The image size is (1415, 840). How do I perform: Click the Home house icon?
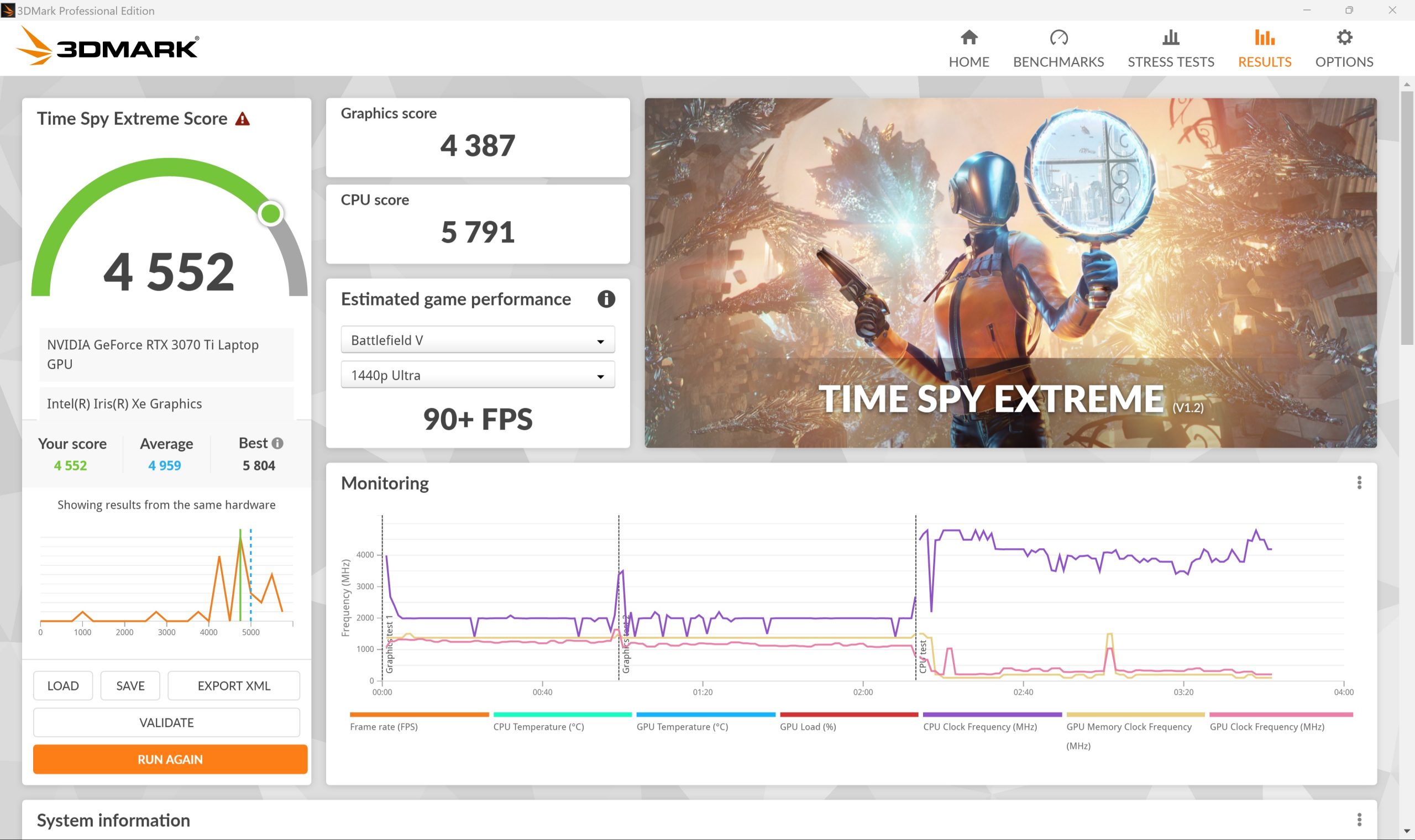(x=968, y=38)
